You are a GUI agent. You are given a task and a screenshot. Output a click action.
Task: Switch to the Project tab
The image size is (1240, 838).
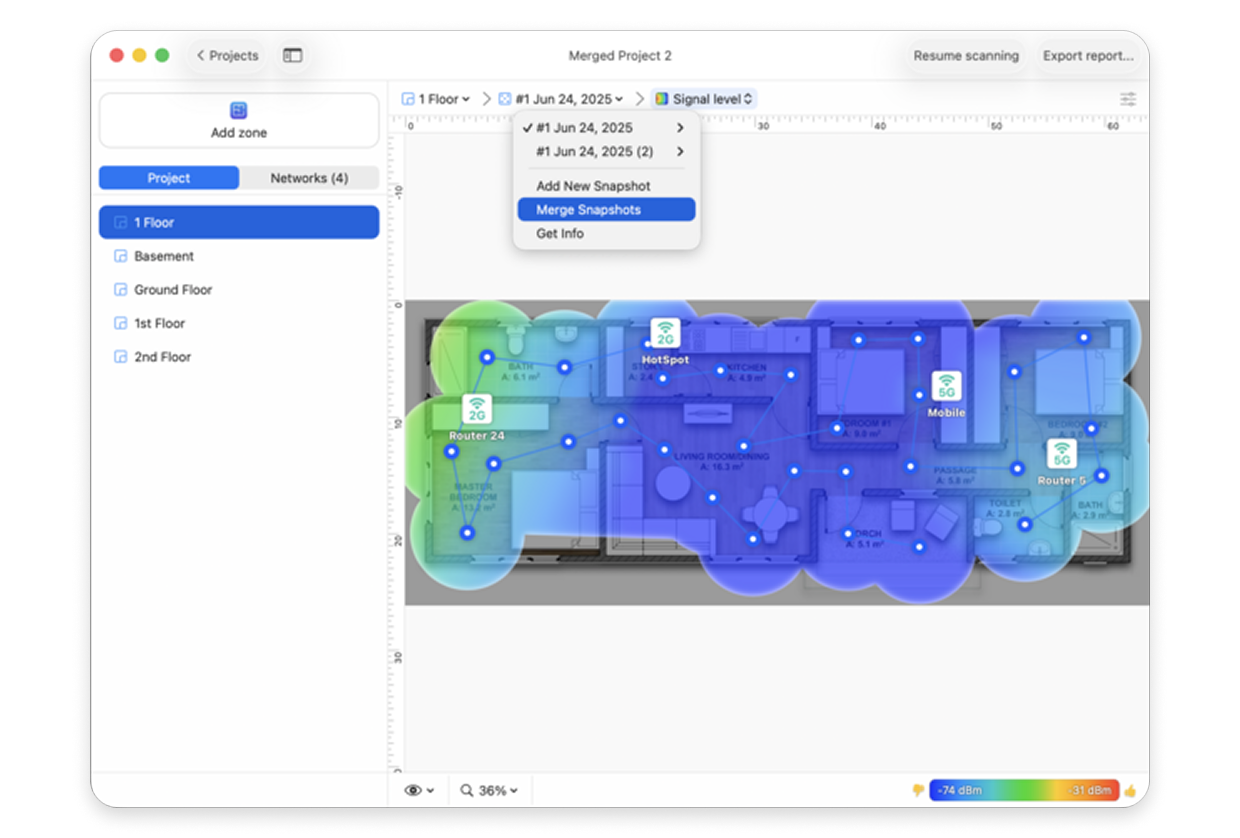click(x=169, y=178)
